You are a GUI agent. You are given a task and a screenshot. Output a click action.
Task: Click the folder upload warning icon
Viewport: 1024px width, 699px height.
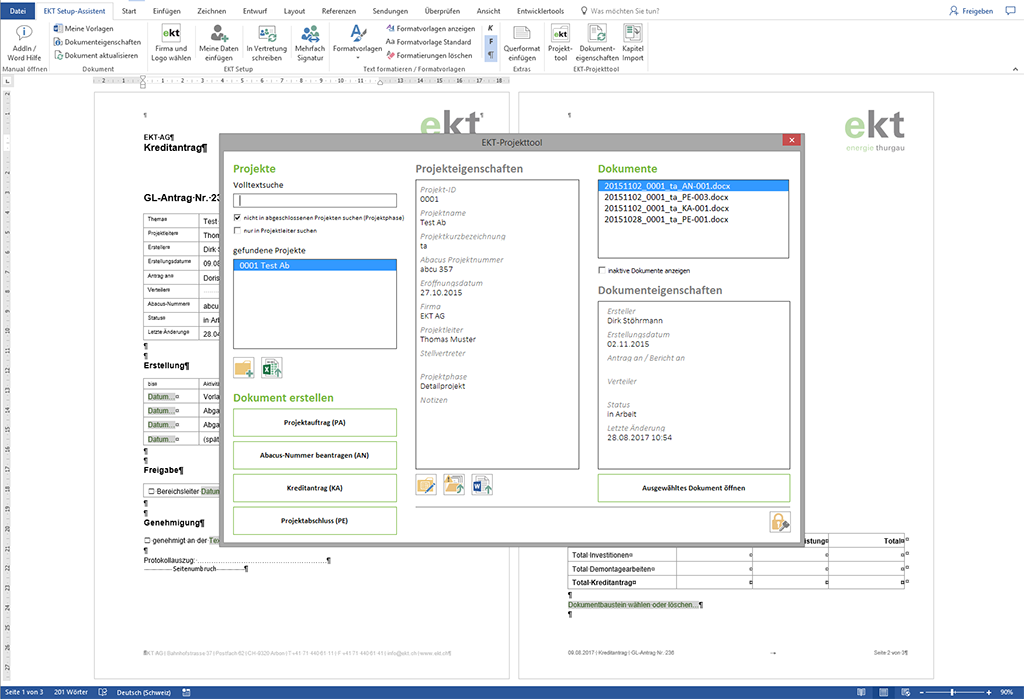(x=454, y=485)
